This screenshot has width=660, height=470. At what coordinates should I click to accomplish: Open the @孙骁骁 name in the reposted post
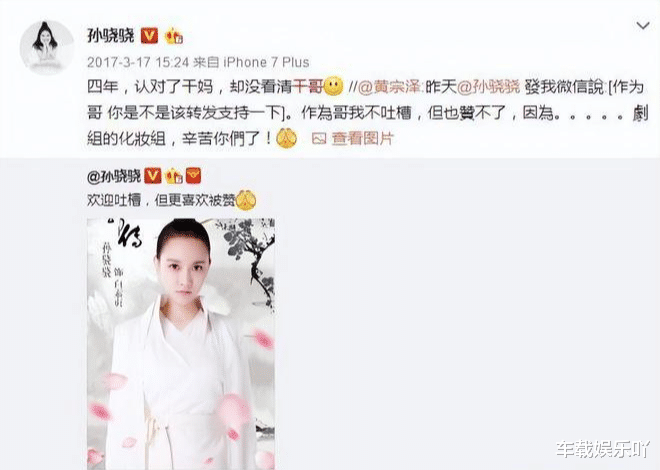click(114, 176)
